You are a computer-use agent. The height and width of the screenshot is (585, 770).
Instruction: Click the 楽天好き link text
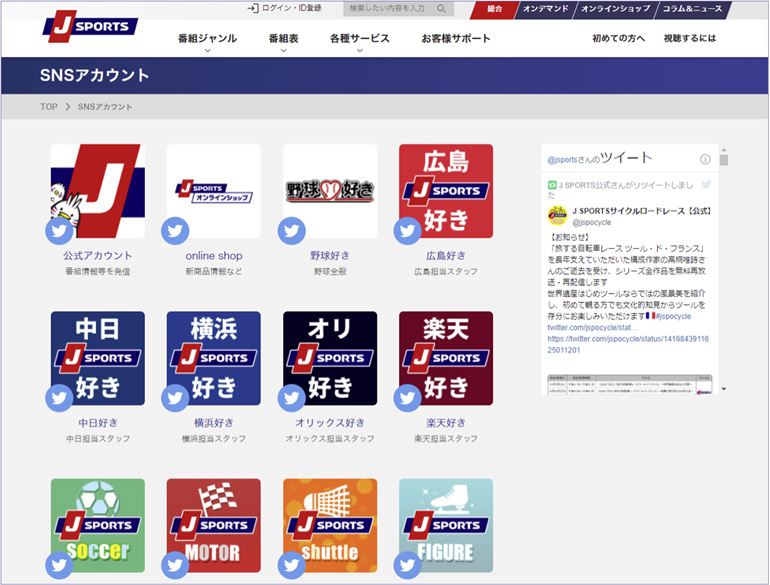tap(446, 422)
